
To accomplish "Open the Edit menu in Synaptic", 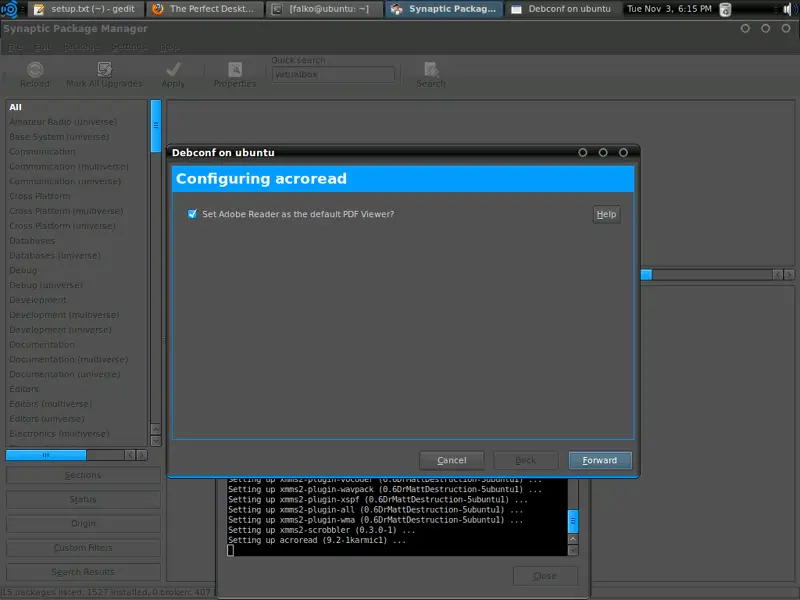I will click(43, 47).
